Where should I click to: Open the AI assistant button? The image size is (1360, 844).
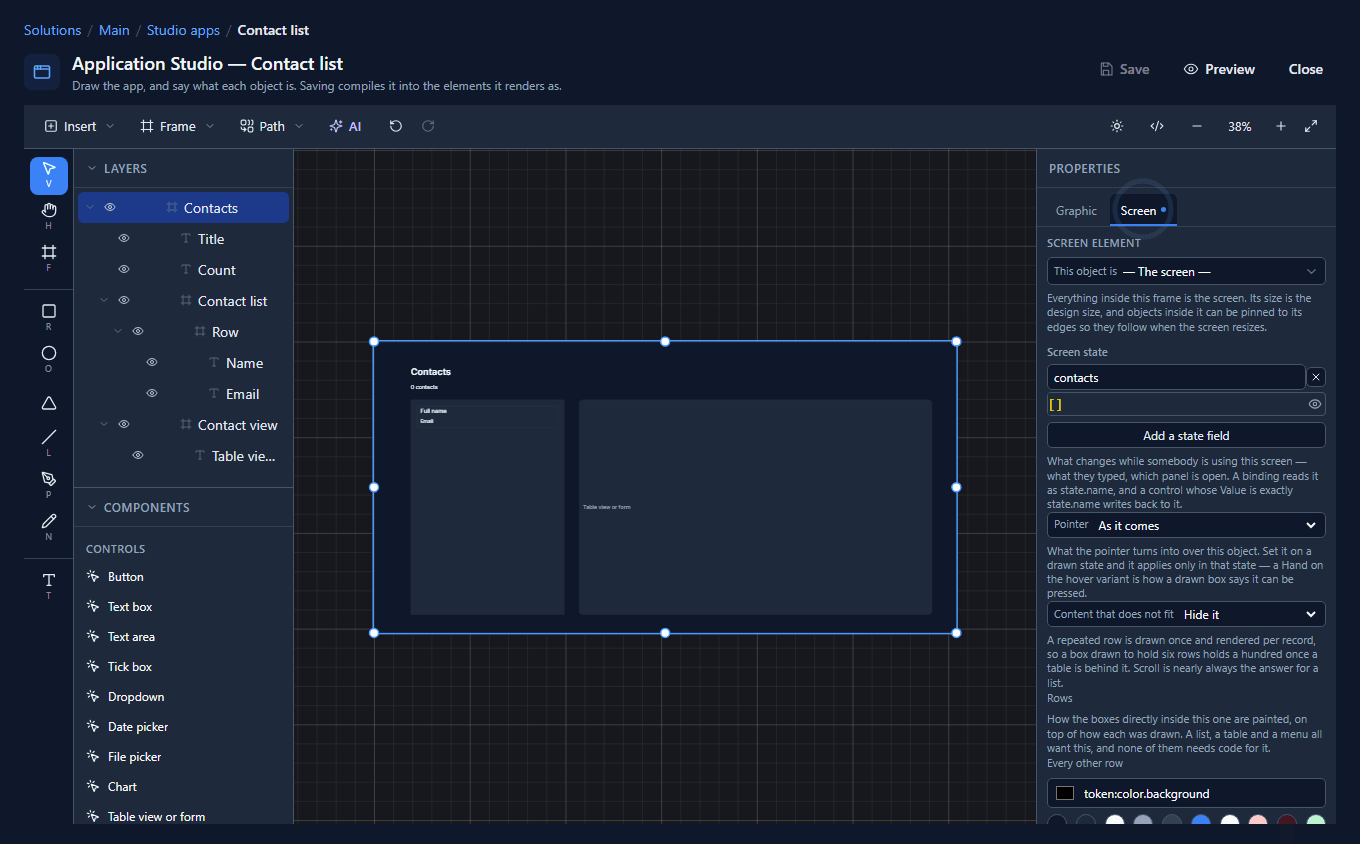tap(345, 126)
